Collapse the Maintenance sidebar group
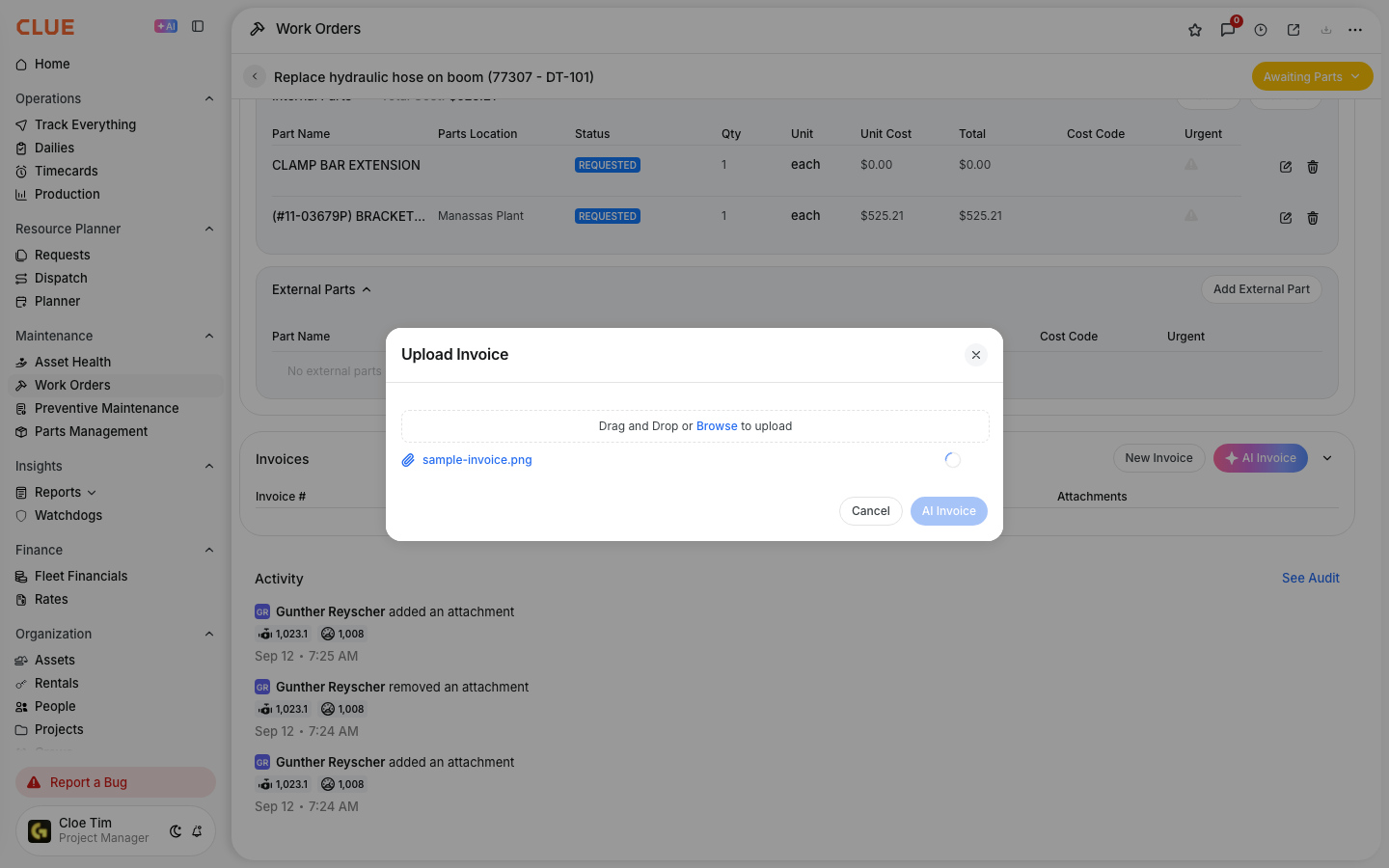Viewport: 1389px width, 868px height. click(x=209, y=336)
